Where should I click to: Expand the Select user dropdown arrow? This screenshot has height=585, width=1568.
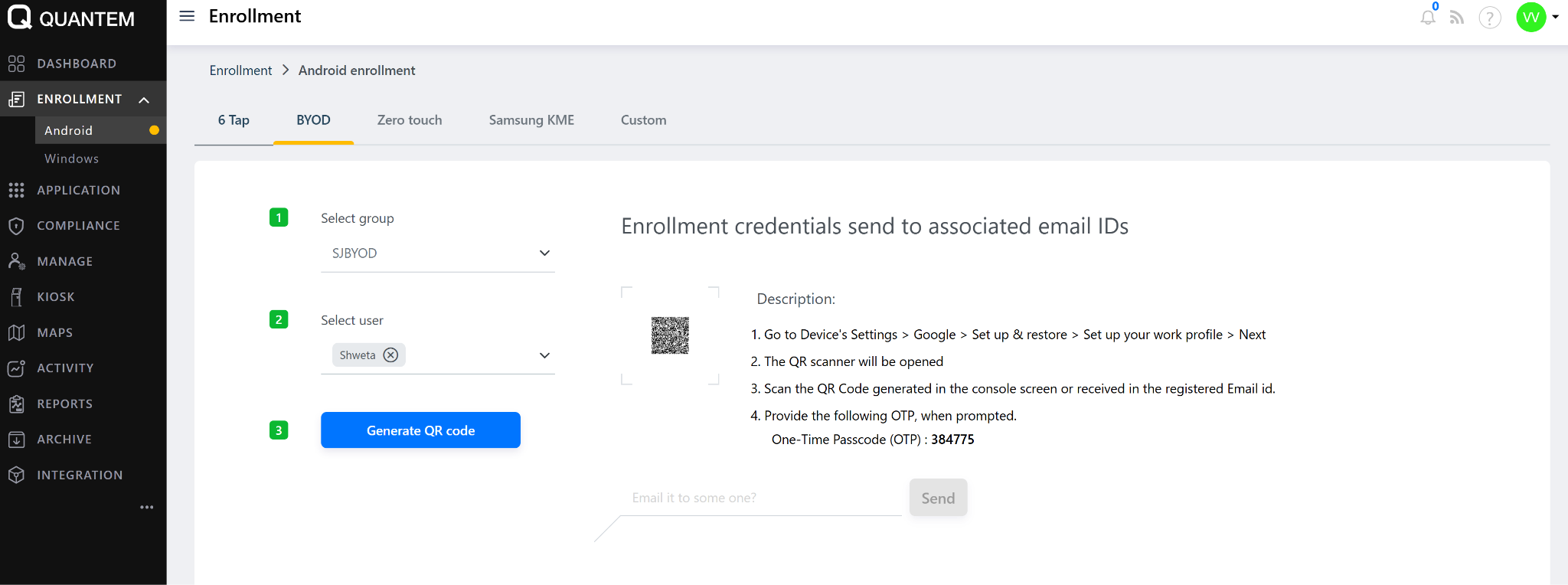coord(544,355)
